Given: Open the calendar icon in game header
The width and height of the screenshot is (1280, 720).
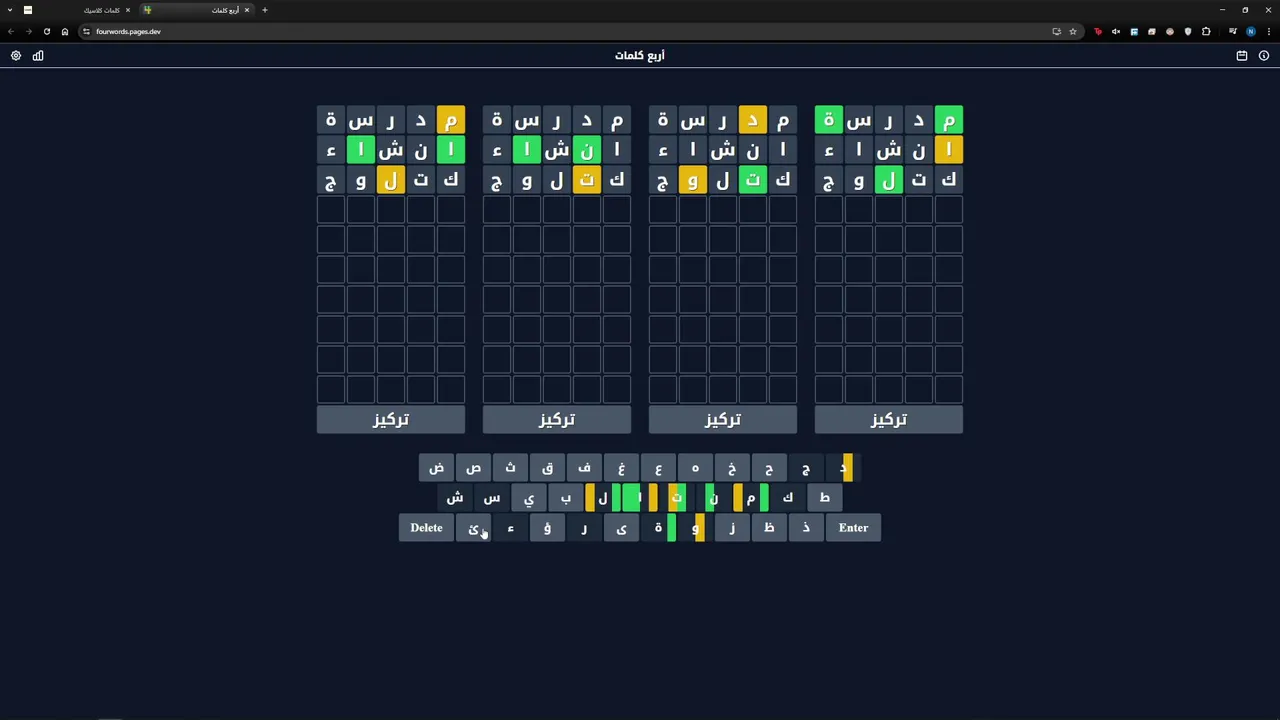Looking at the screenshot, I should [x=1242, y=56].
